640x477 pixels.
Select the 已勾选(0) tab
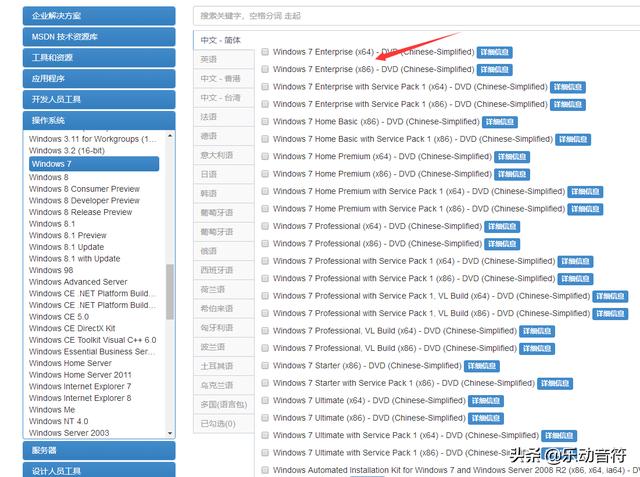pos(217,424)
